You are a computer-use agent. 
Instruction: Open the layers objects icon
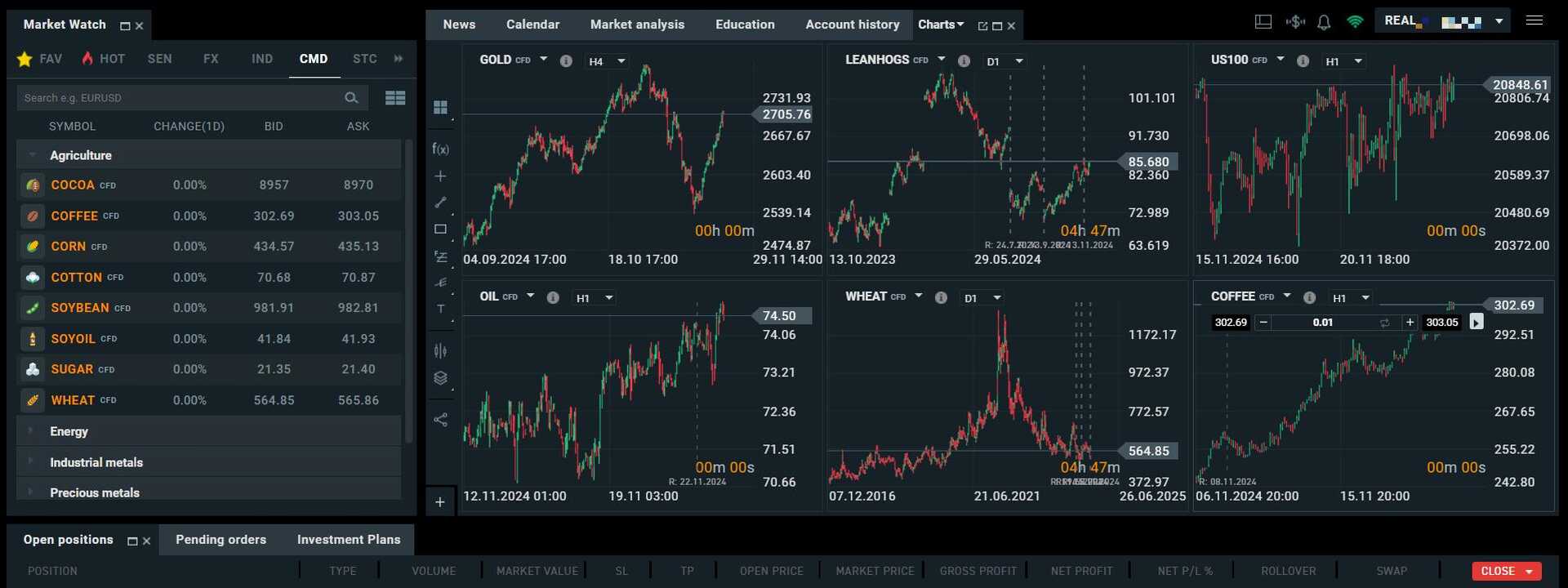pos(440,378)
